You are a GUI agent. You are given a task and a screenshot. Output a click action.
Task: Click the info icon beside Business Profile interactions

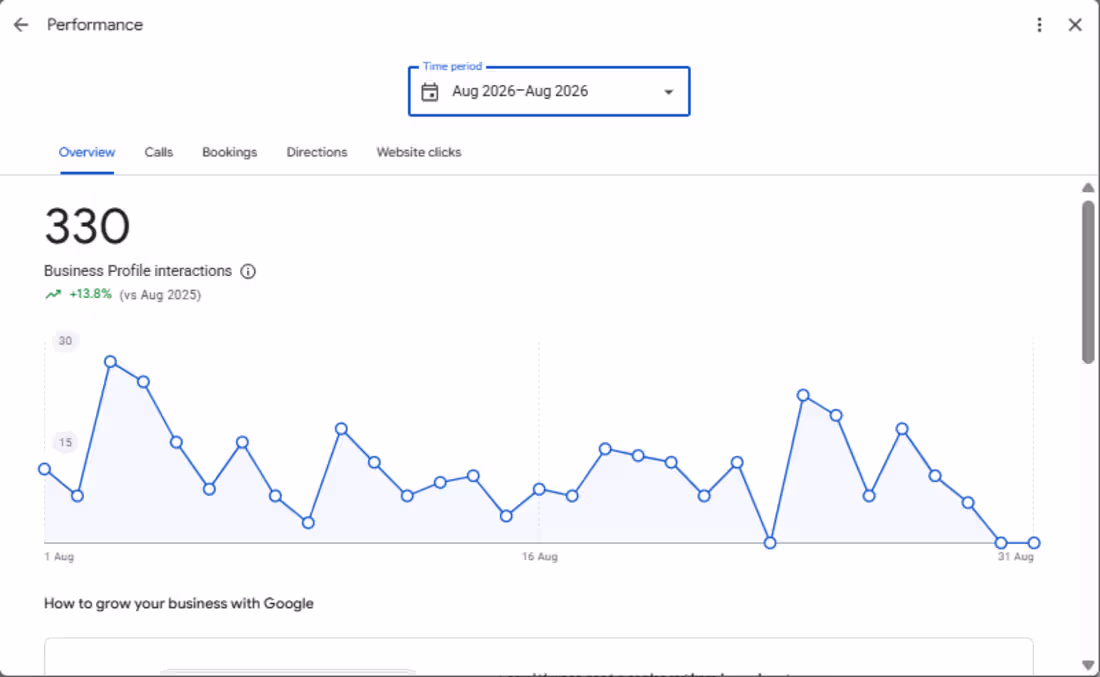[248, 272]
